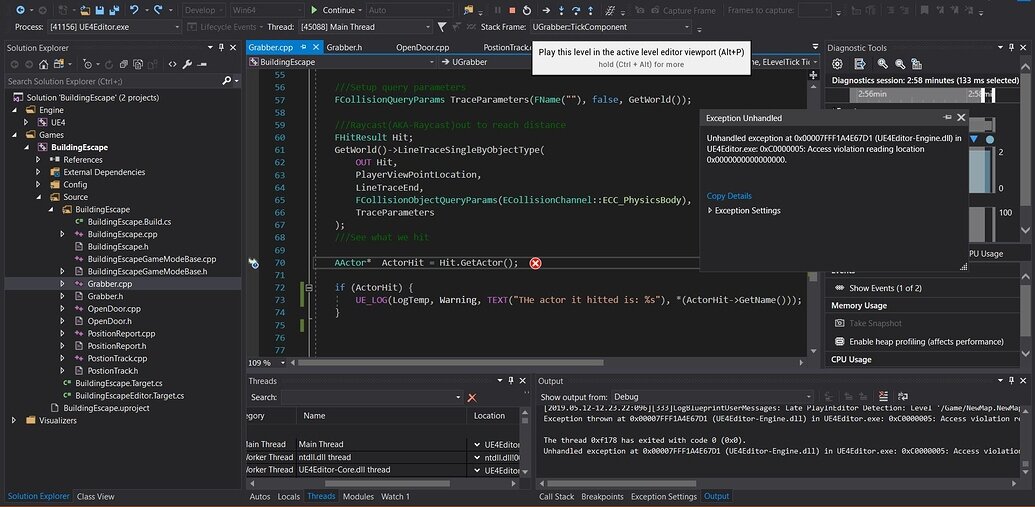Expand the Visualizers tree node

click(14, 421)
